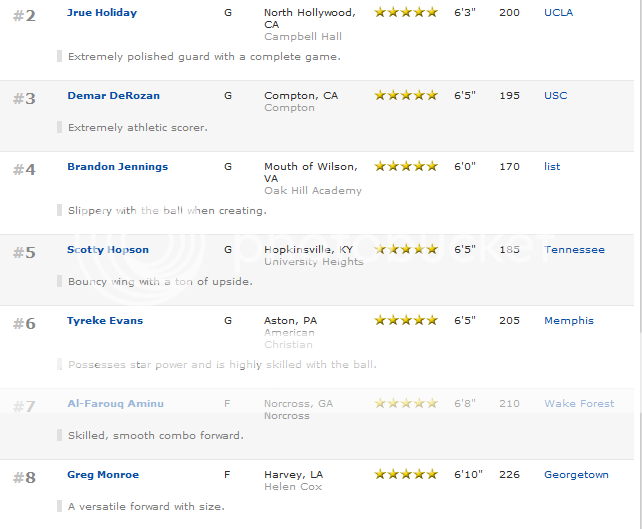Click the #3 rank number
The width and height of the screenshot is (642, 529).
click(x=24, y=99)
